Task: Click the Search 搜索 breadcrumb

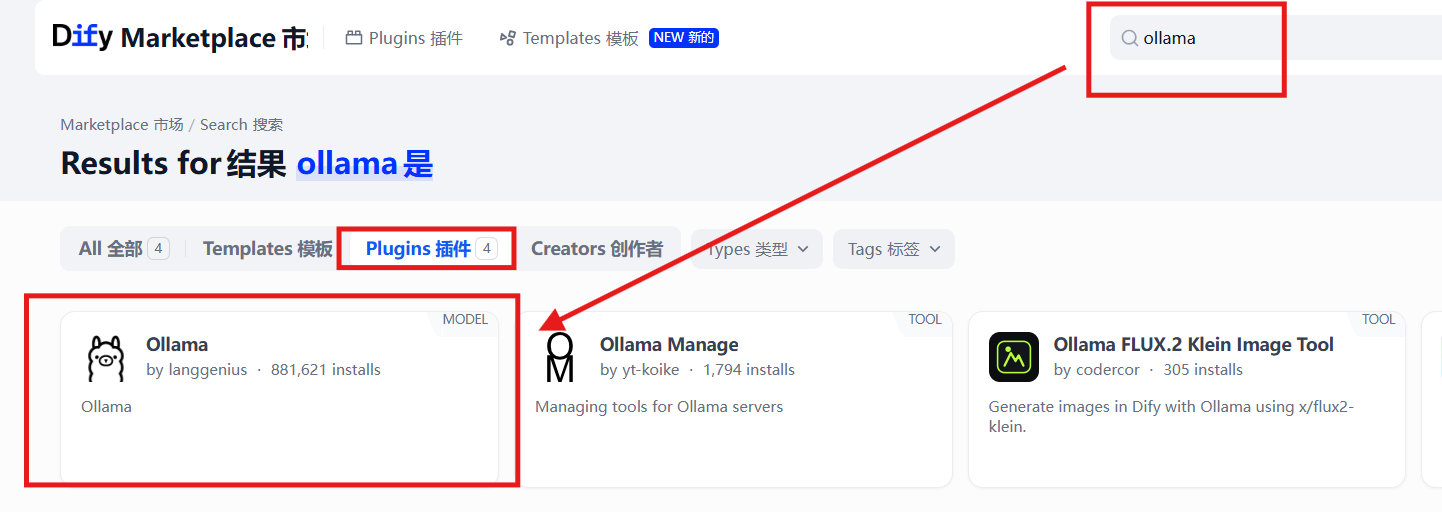Action: pyautogui.click(x=241, y=124)
